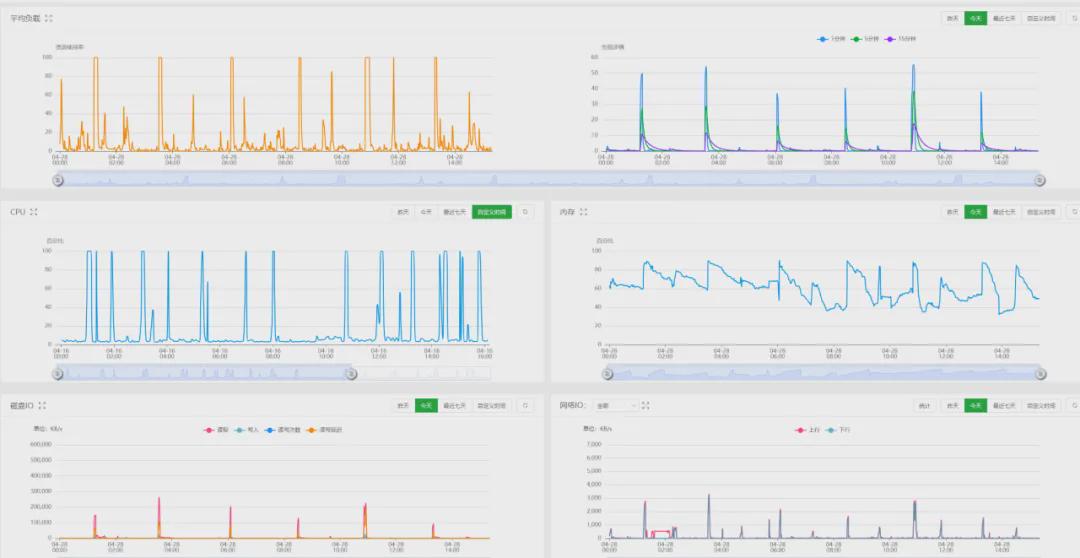The width and height of the screenshot is (1080, 558).
Task: Click the right zoom handle of CPU range slider
Action: click(351, 373)
